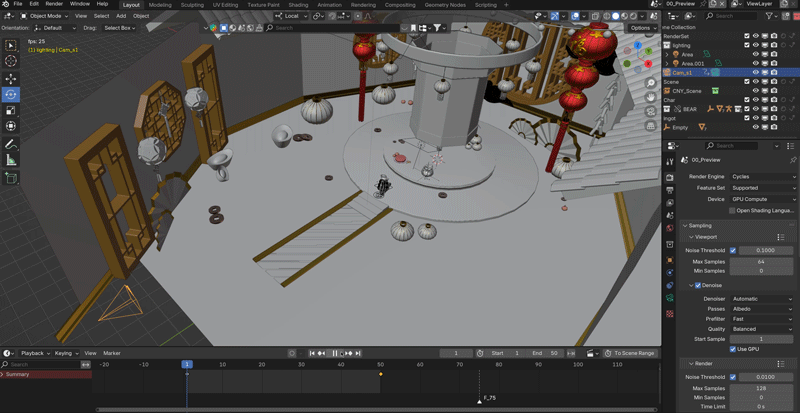800x413 pixels.
Task: Jump to the timeline's first frame
Action: click(x=312, y=353)
